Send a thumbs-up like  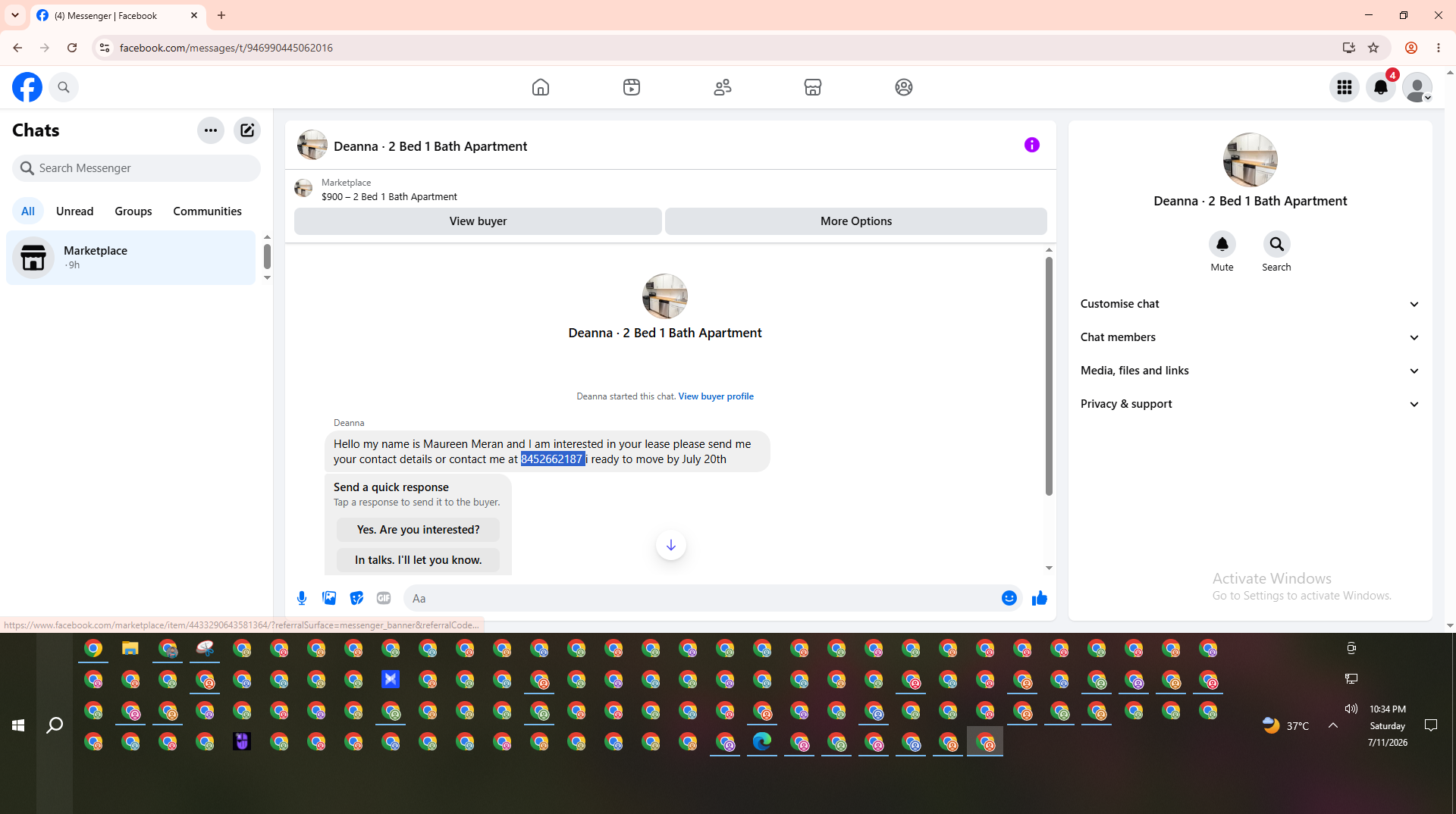click(1039, 598)
